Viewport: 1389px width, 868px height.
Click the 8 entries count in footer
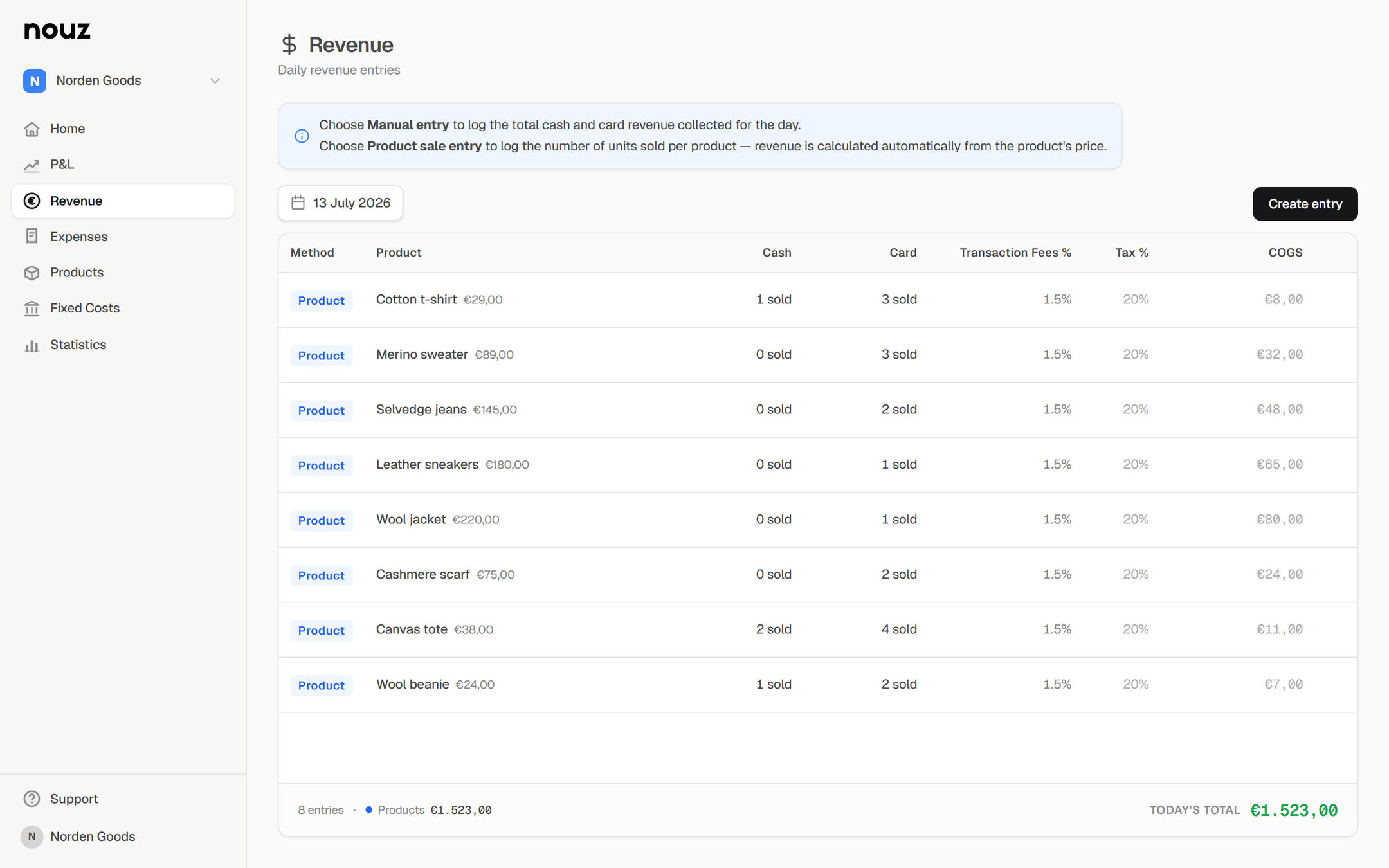320,810
